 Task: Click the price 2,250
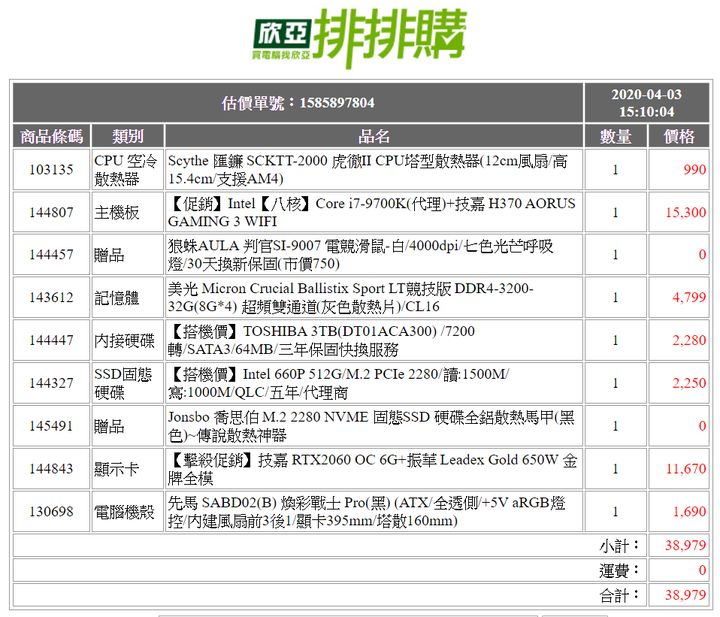[x=689, y=383]
